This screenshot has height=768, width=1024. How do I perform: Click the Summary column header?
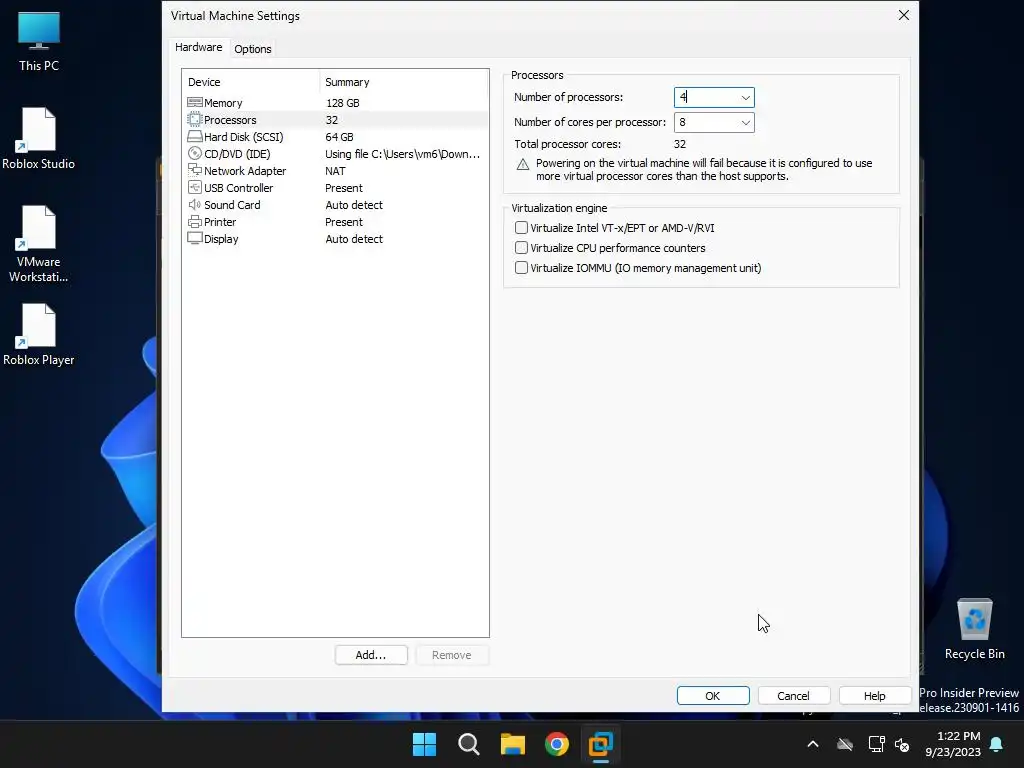point(404,82)
